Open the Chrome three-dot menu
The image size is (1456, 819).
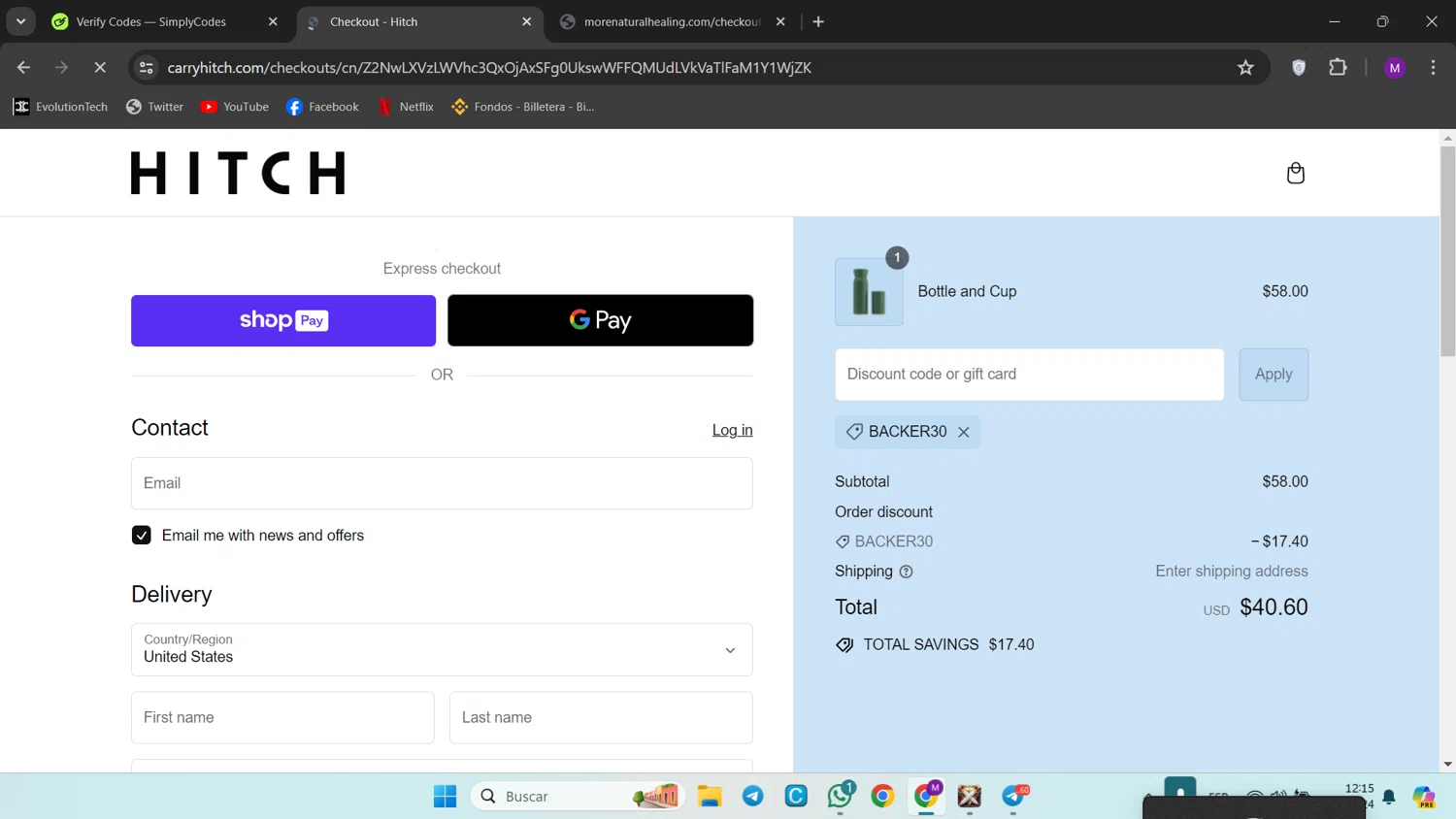[x=1433, y=67]
